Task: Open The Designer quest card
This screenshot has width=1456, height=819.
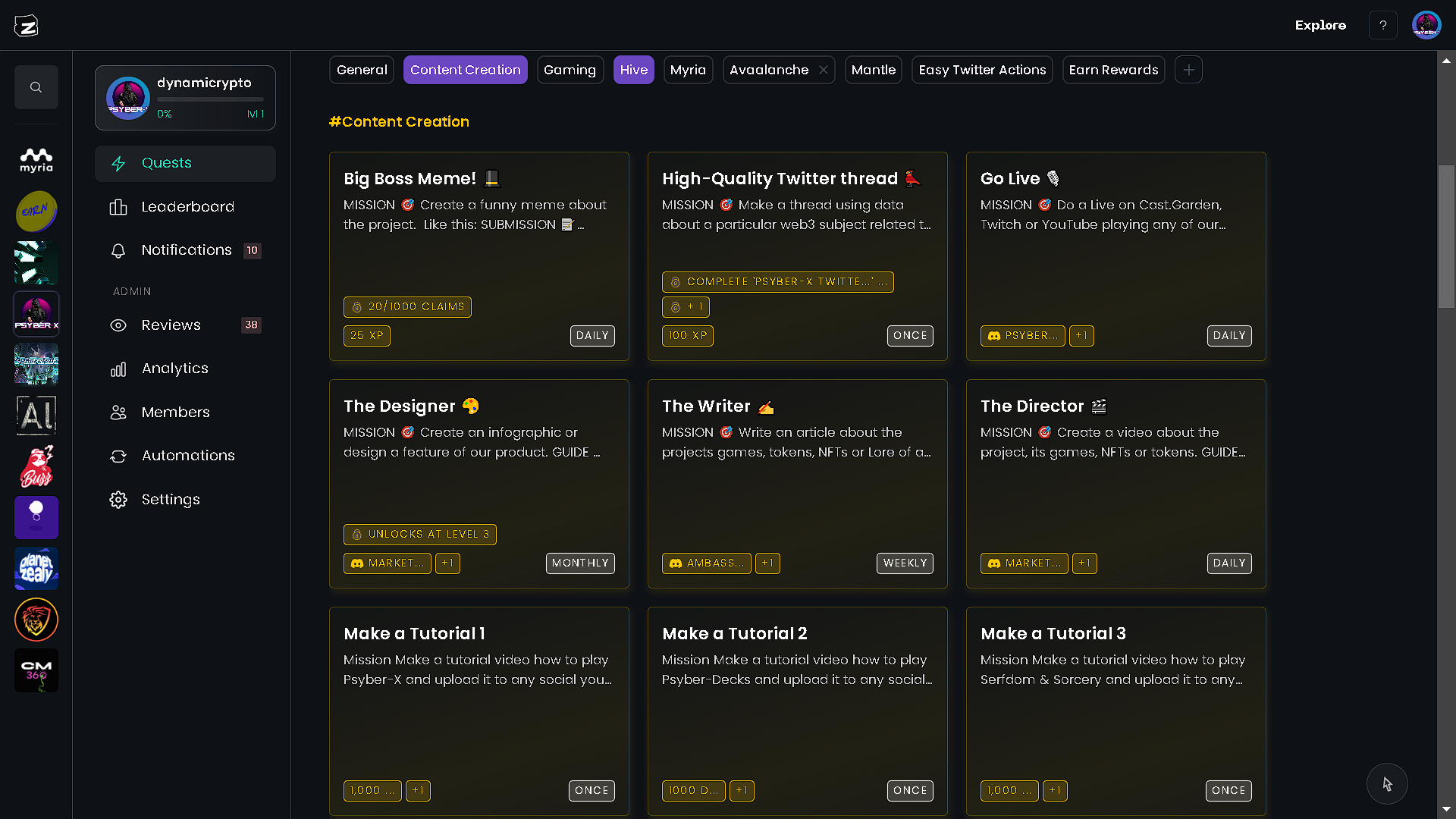Action: tap(479, 484)
